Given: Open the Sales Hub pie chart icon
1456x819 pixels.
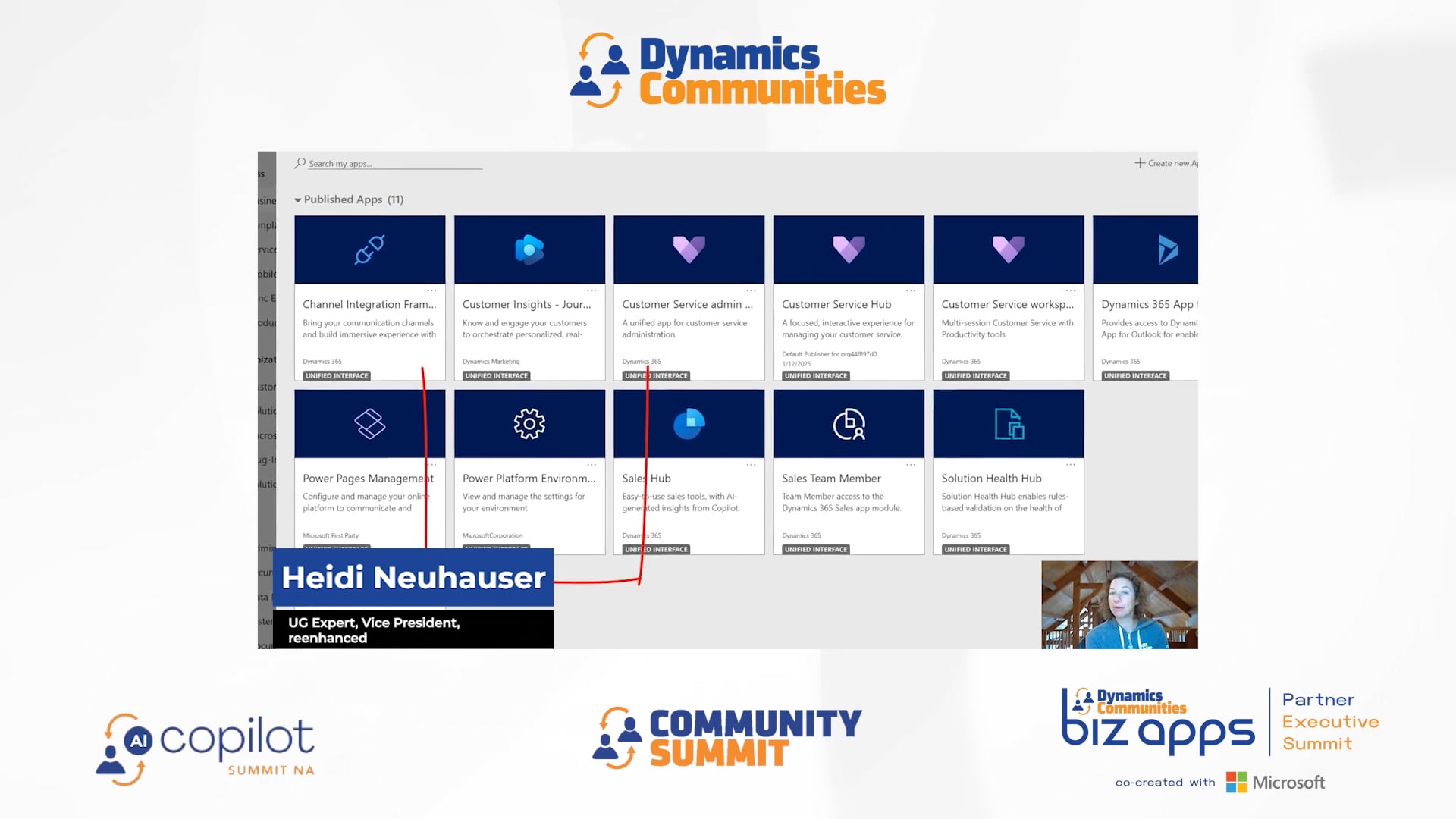Looking at the screenshot, I should (689, 424).
